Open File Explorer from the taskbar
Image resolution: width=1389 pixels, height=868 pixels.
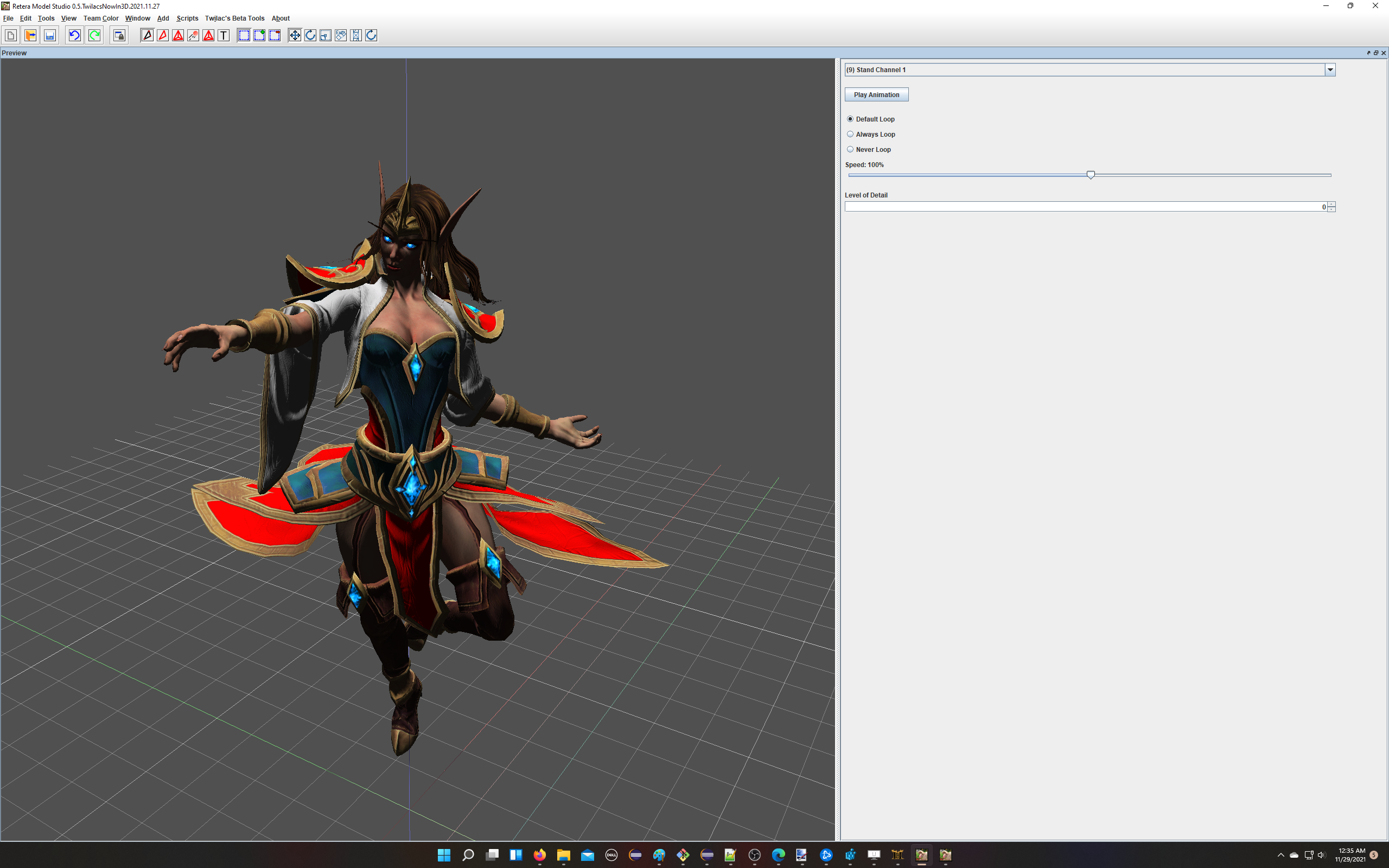click(564, 855)
